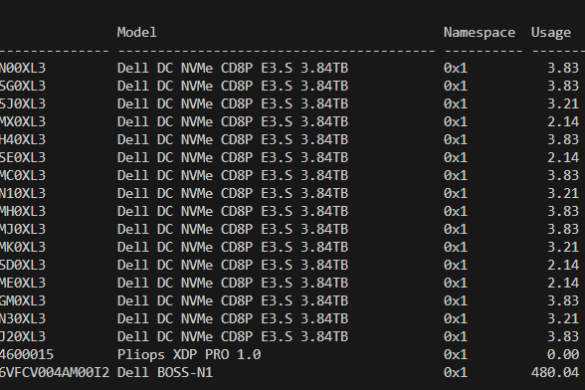Click serial fragment 6VFCV004AM00I2
The image size is (585, 390).
coord(54,372)
